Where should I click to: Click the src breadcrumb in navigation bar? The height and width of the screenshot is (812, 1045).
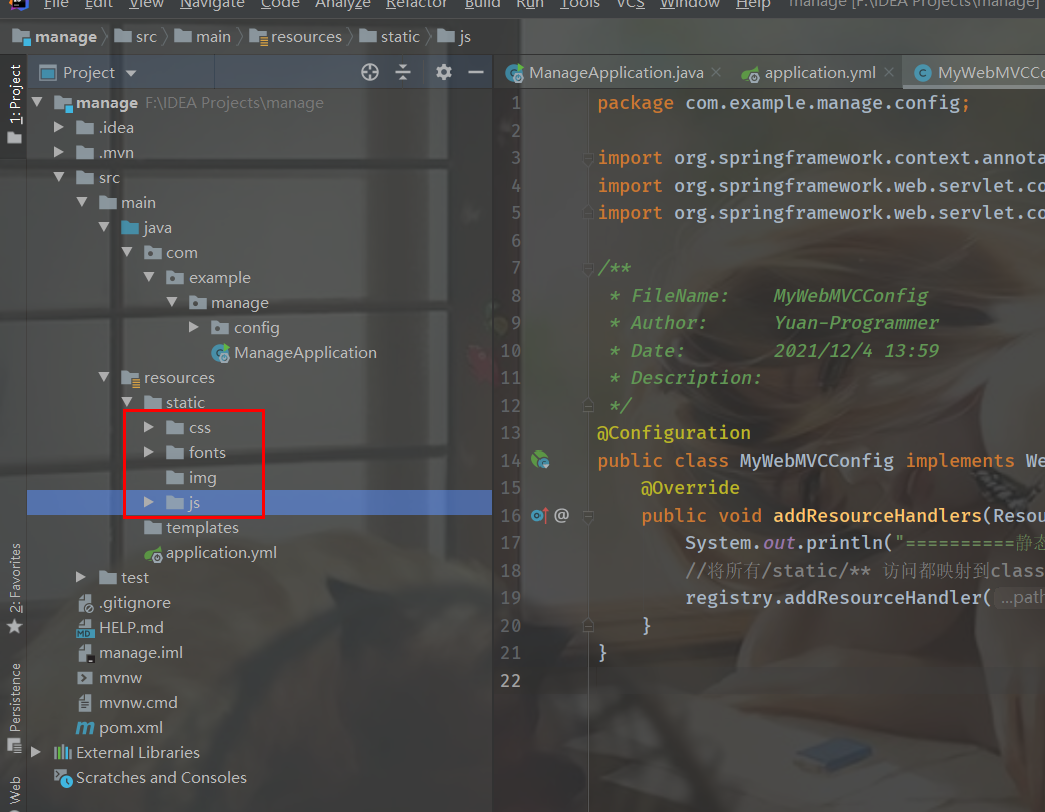click(x=136, y=37)
